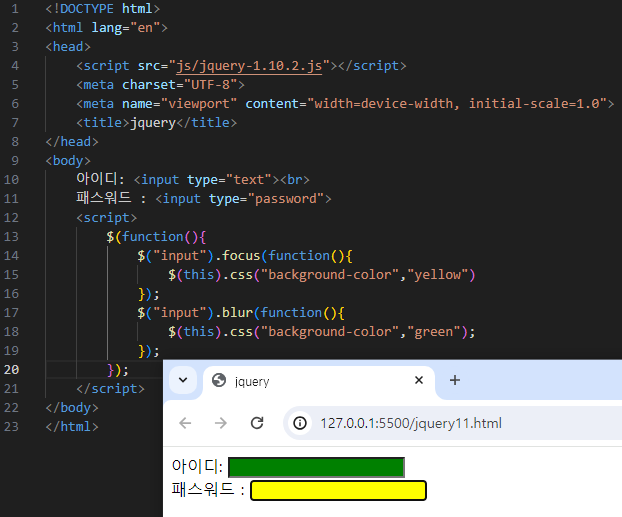Click the "viewport" name value on line 6
Viewport: 622px width, 517px height.
(x=199, y=104)
